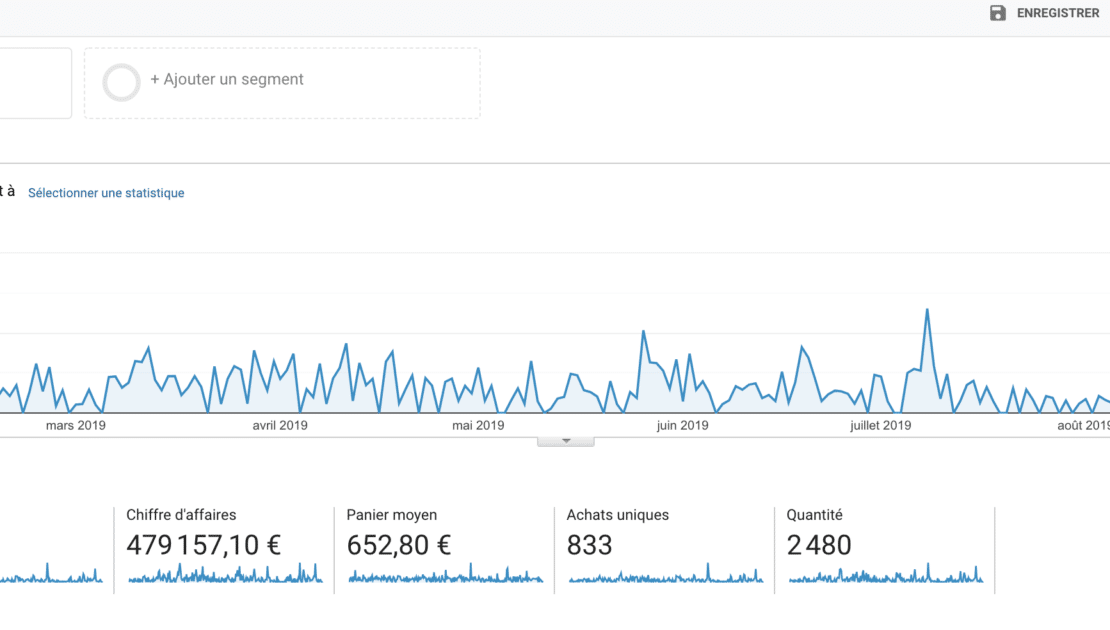The width and height of the screenshot is (1110, 630).
Task: Click the "Quantité" metric title
Action: (815, 516)
